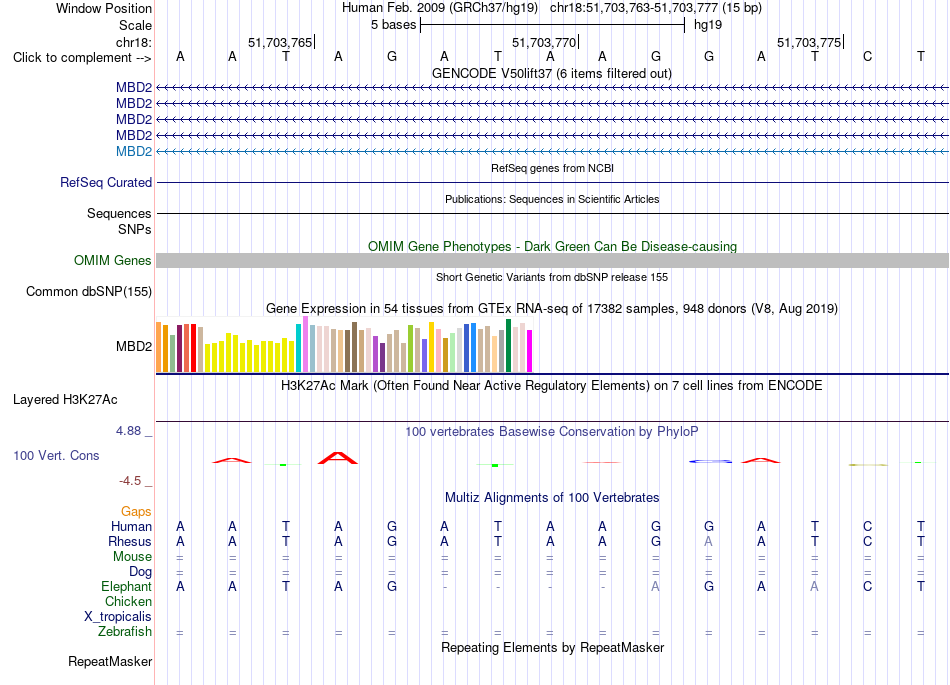Click the dark green bar in GTEx chart

click(x=508, y=345)
